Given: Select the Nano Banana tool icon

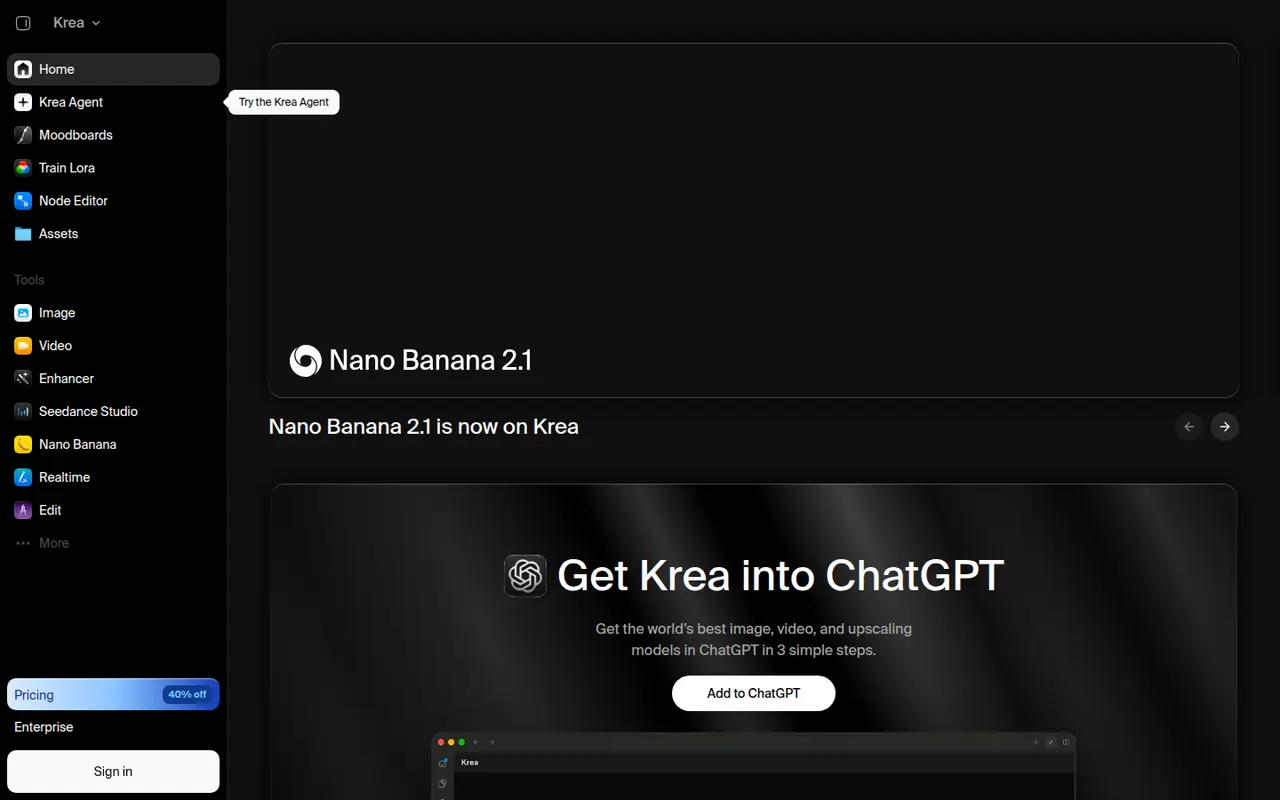Looking at the screenshot, I should (x=23, y=444).
